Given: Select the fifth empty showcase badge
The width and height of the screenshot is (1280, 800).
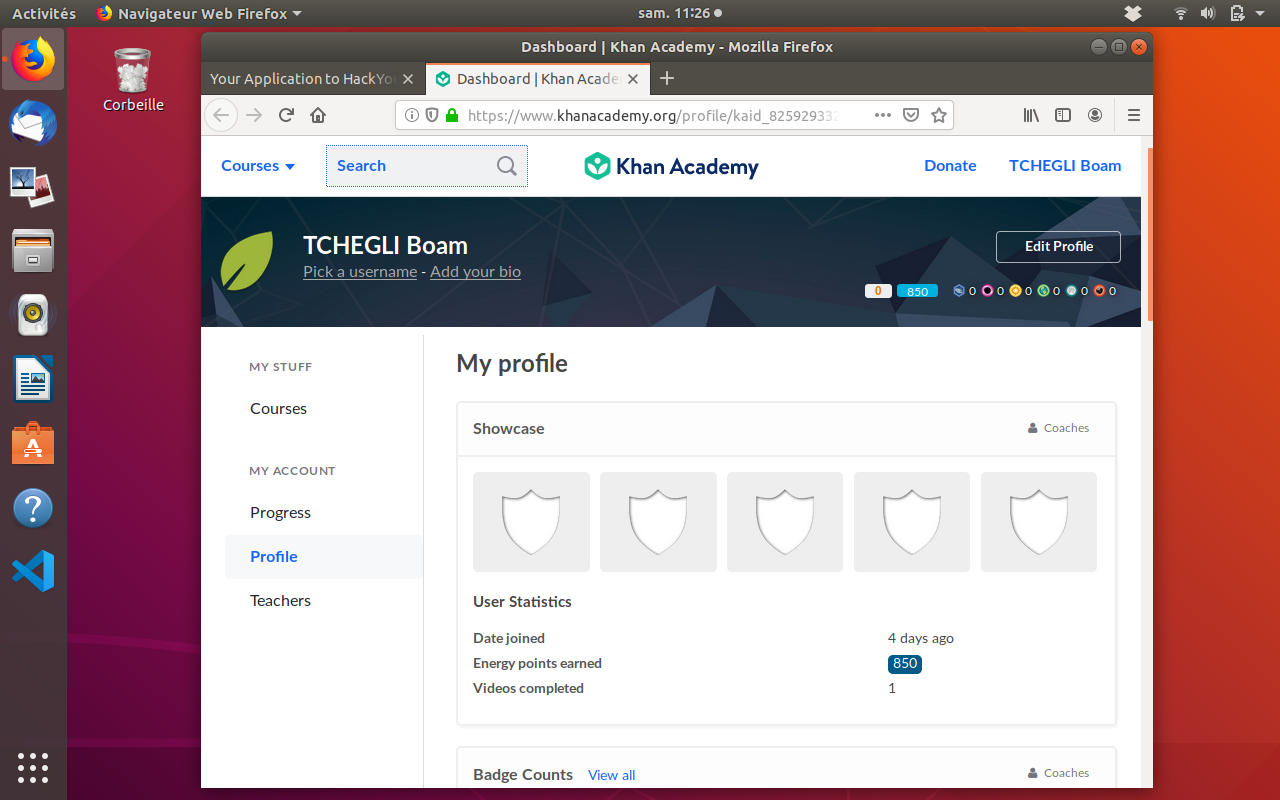Looking at the screenshot, I should (1039, 522).
